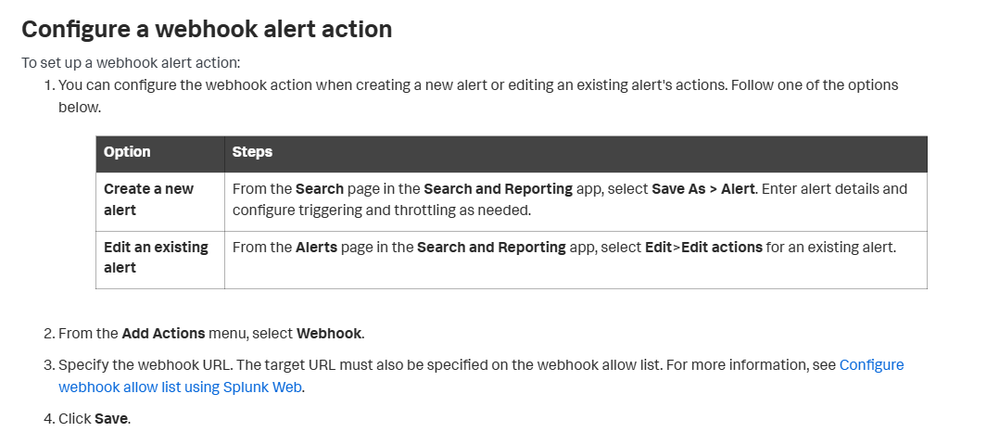Click the "Option" column header
The height and width of the screenshot is (446, 999).
pos(127,152)
